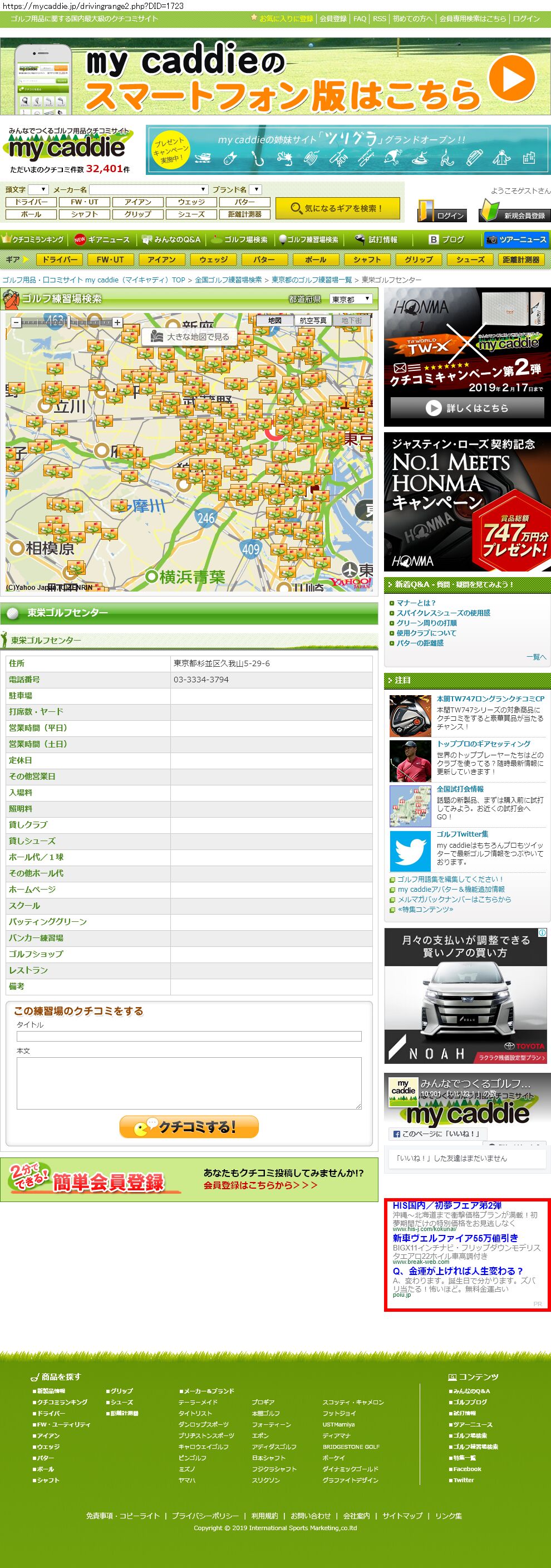Click the プライバシーポリシー footer link
The image size is (551, 1568).
pos(205,1516)
